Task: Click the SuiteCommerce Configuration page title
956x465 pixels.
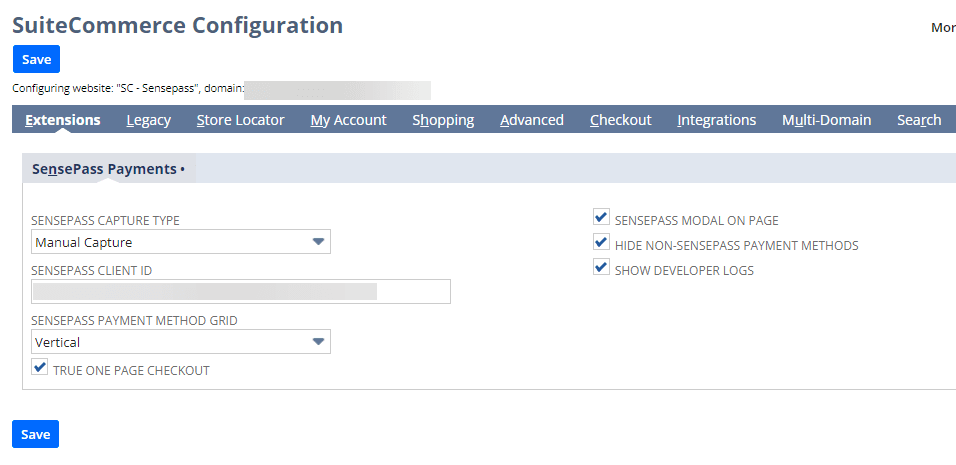Action: point(177,26)
